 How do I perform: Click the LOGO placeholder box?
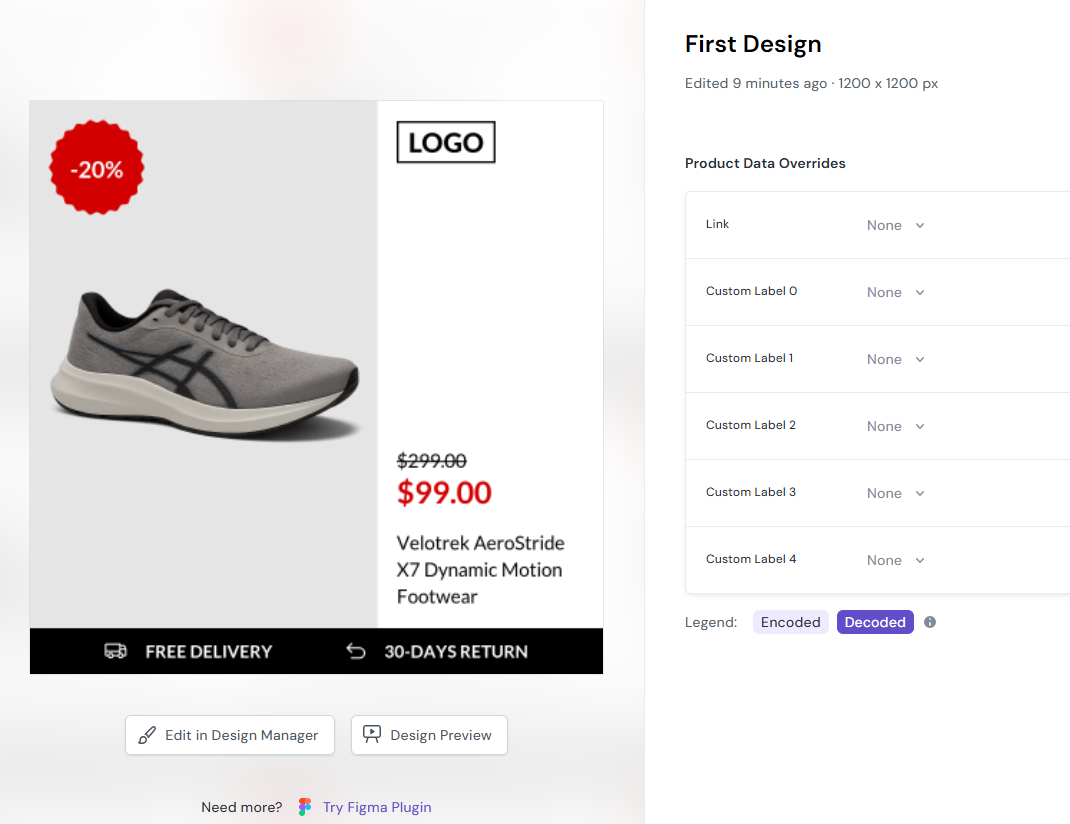(445, 142)
